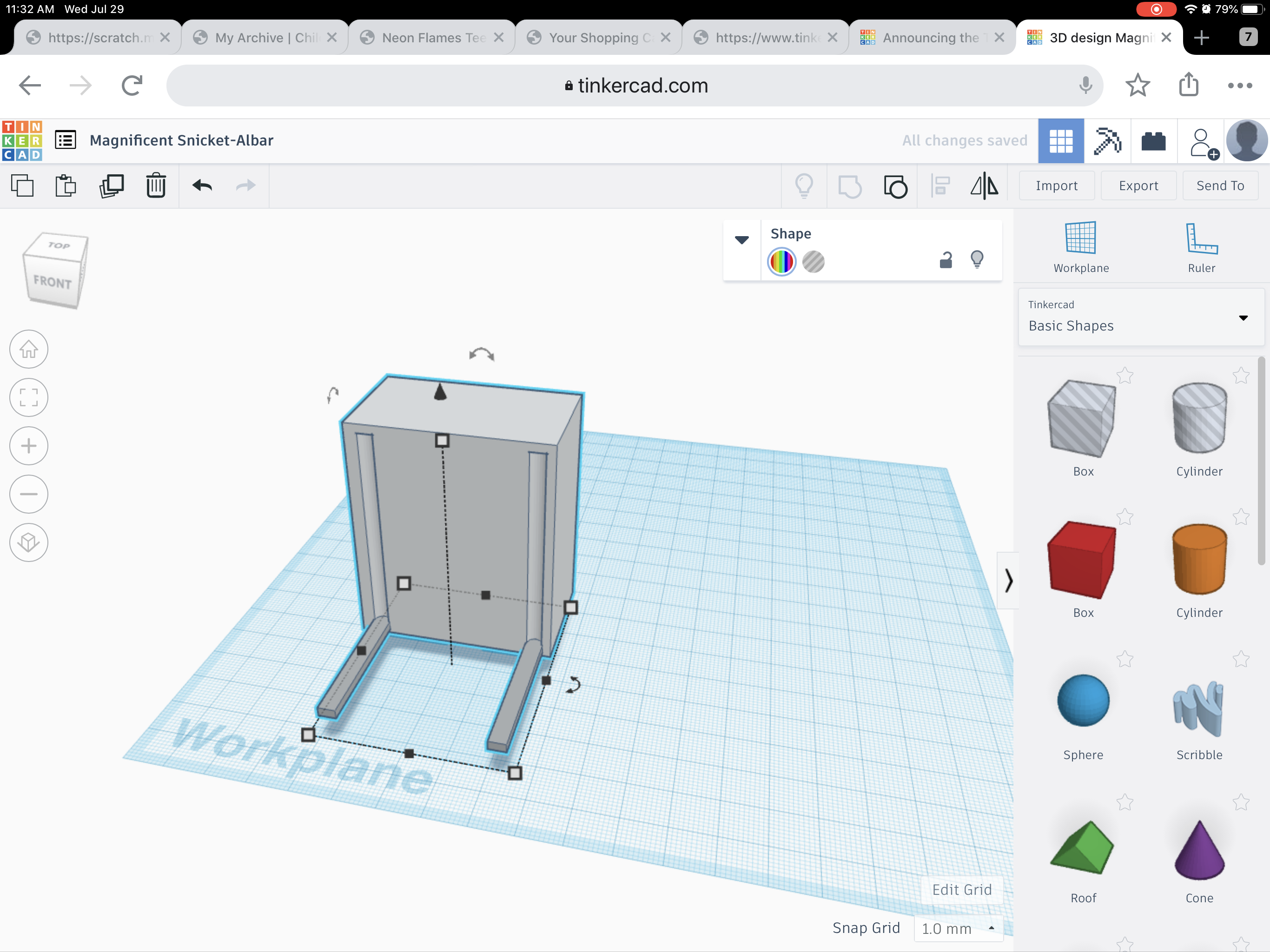Click the Tinkercad logo
Screen dimensions: 1270x952
(x=22, y=141)
